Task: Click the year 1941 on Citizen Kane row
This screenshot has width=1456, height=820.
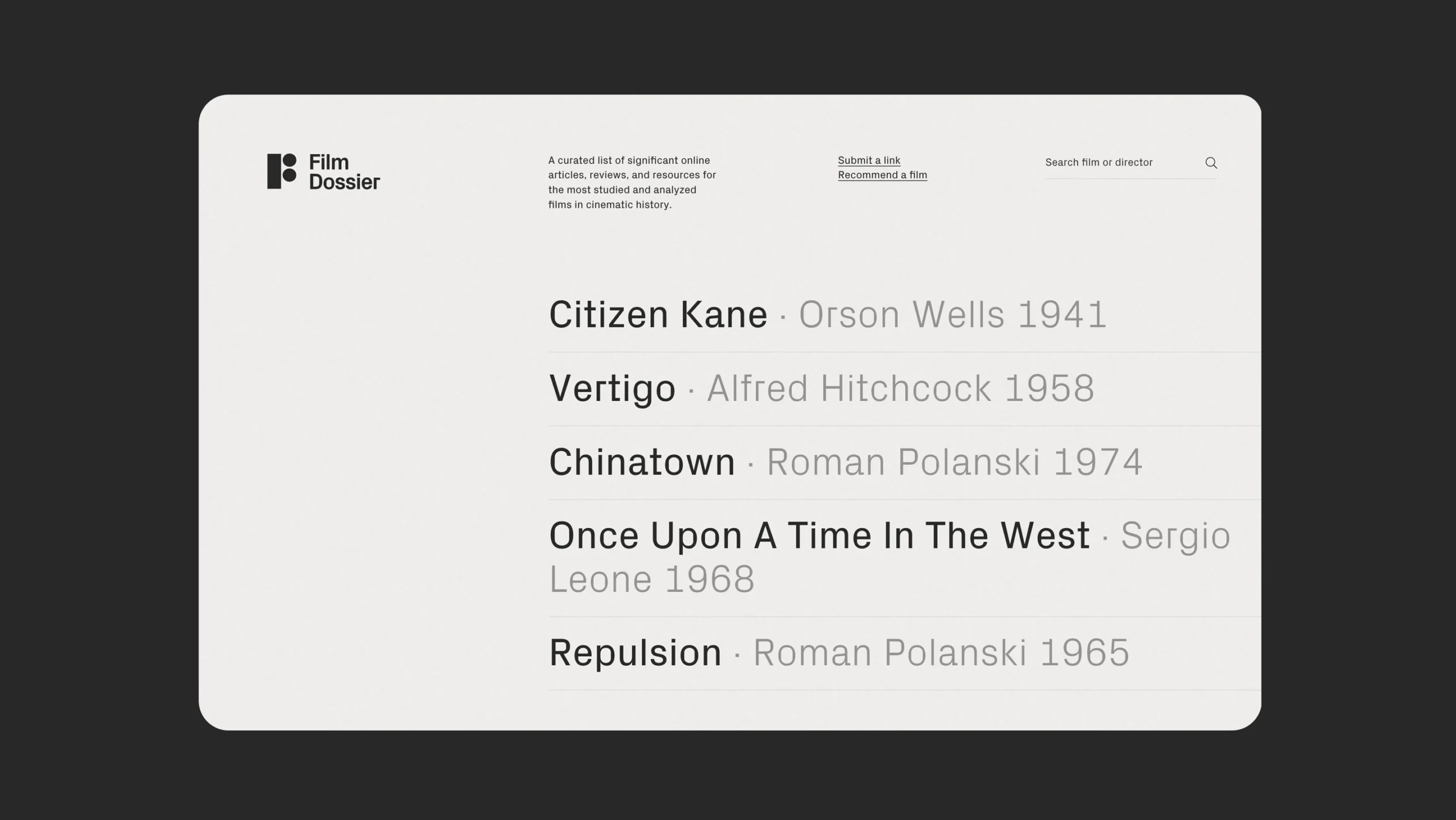Action: pos(1062,315)
